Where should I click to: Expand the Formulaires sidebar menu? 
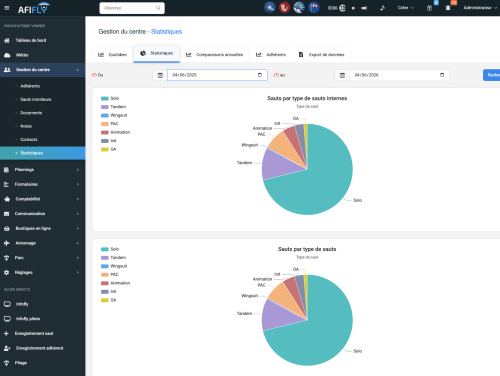pyautogui.click(x=42, y=184)
